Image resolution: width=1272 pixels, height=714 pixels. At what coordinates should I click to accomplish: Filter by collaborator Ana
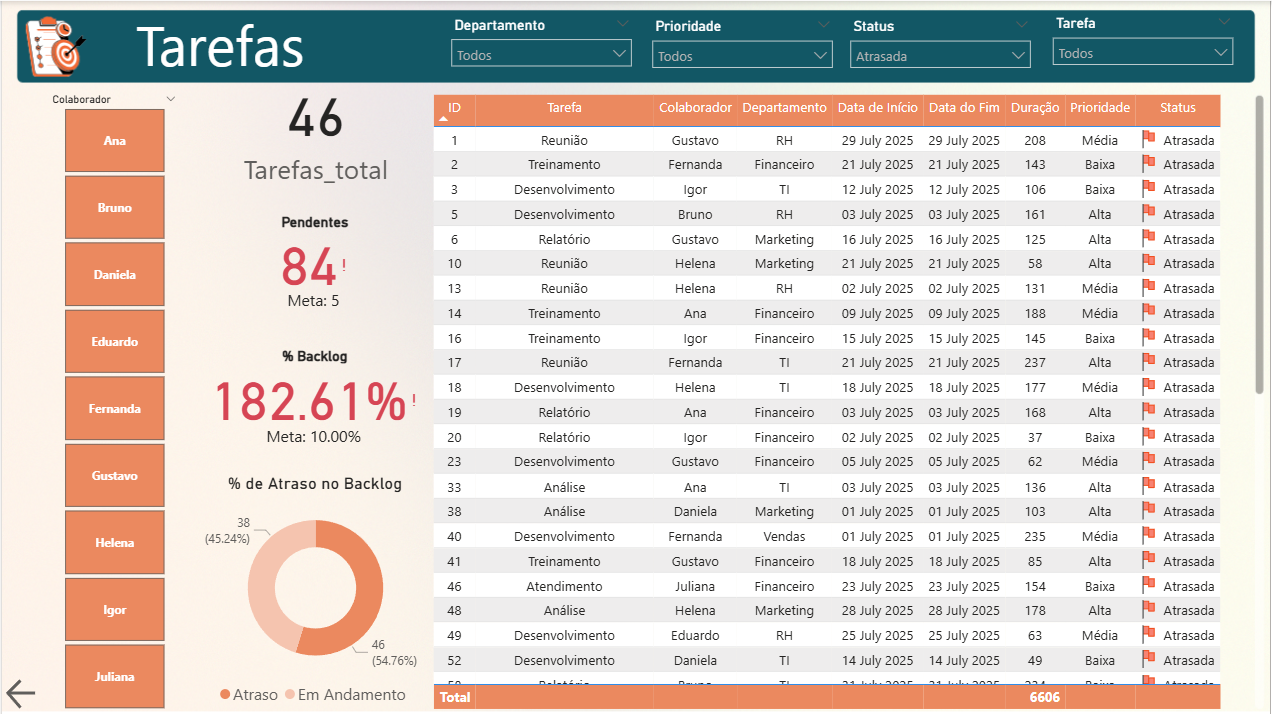pos(114,141)
